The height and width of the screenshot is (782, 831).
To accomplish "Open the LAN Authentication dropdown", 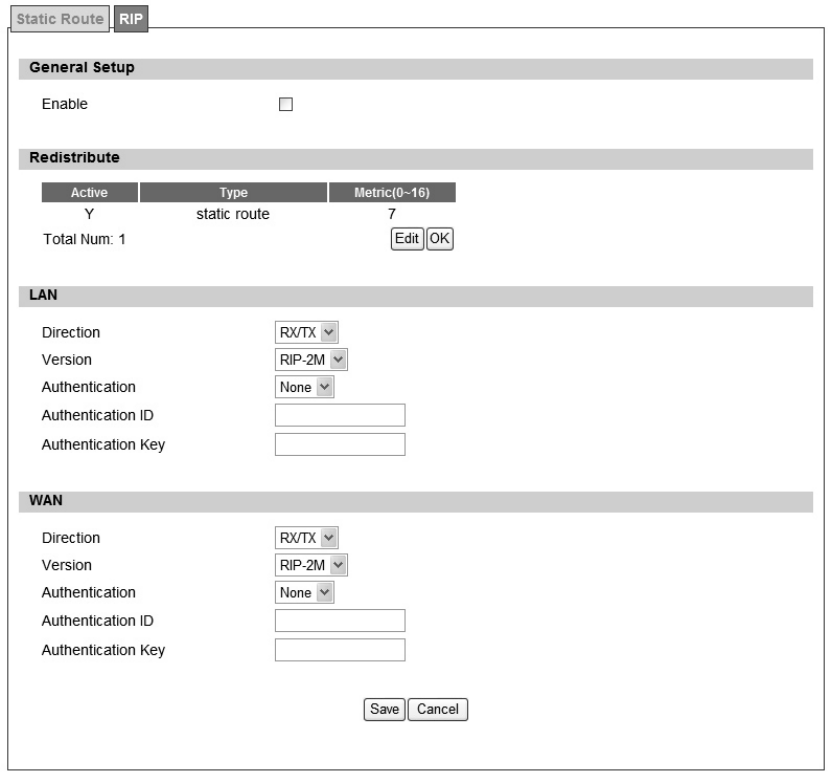I will 304,387.
